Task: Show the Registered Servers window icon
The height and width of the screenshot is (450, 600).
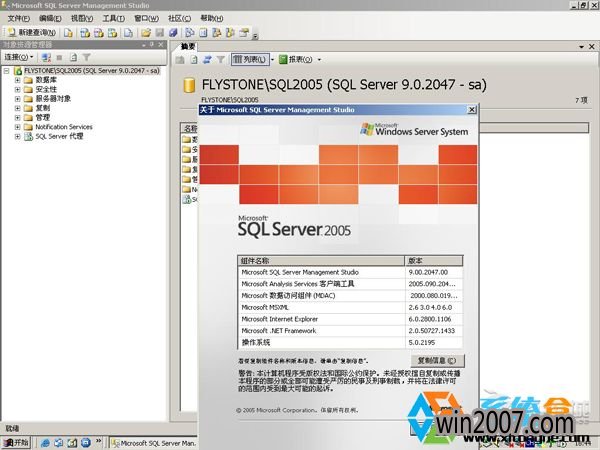Action: pos(190,33)
